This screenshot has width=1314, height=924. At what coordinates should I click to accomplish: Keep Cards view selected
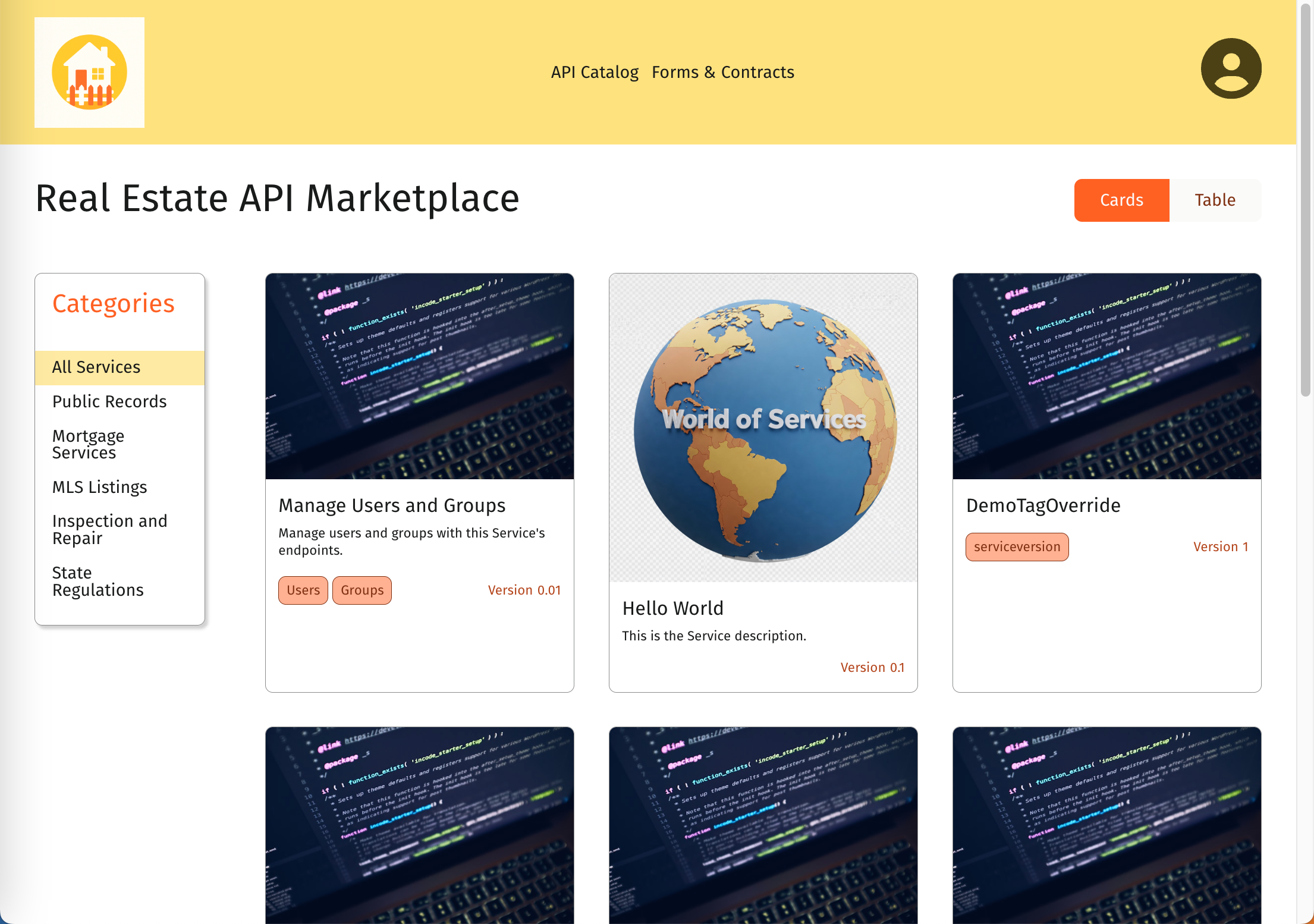pyautogui.click(x=1121, y=200)
